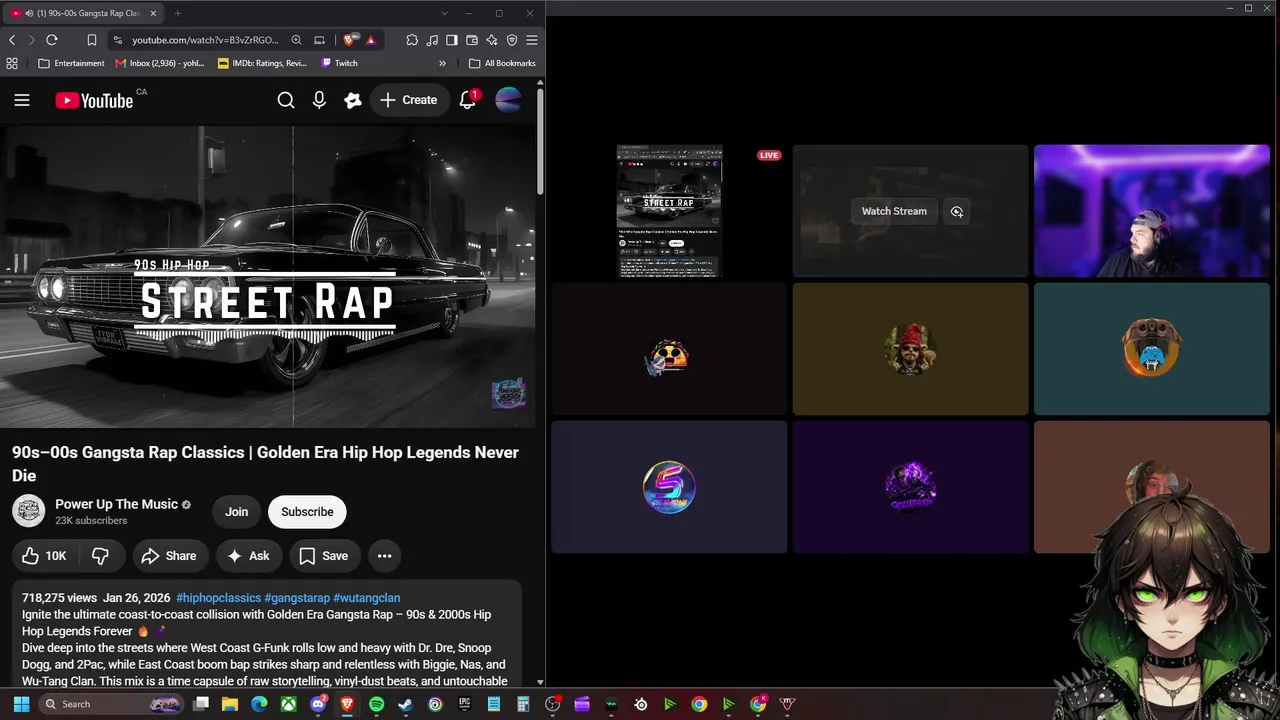Start voice search with the microphone

click(319, 100)
